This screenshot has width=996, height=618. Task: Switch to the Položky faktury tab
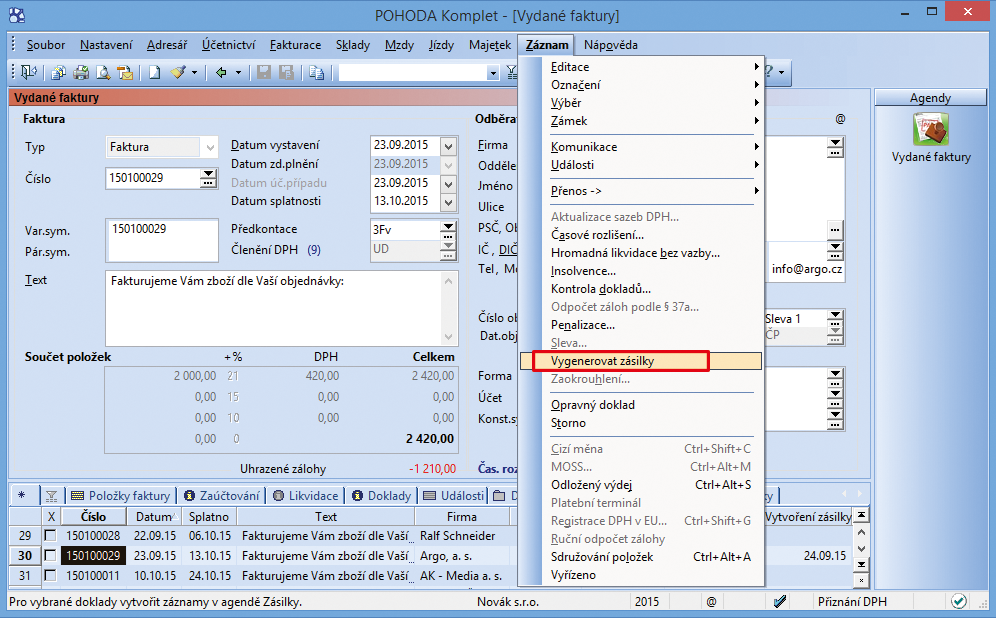pyautogui.click(x=121, y=495)
